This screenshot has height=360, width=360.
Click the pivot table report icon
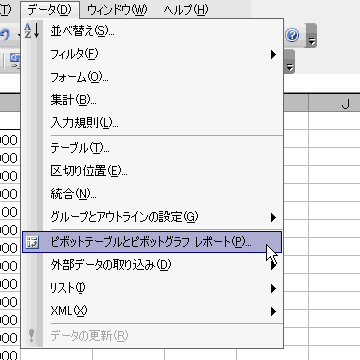click(32, 242)
